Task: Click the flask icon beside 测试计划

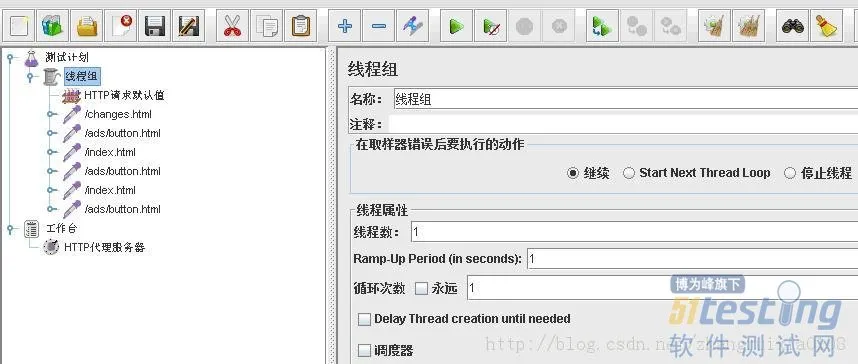Action: 31,57
